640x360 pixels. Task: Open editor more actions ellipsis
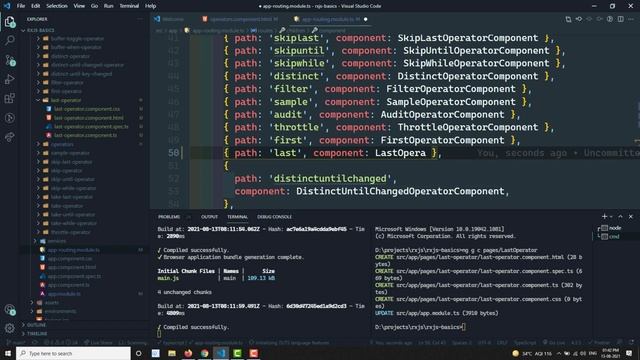click(631, 19)
